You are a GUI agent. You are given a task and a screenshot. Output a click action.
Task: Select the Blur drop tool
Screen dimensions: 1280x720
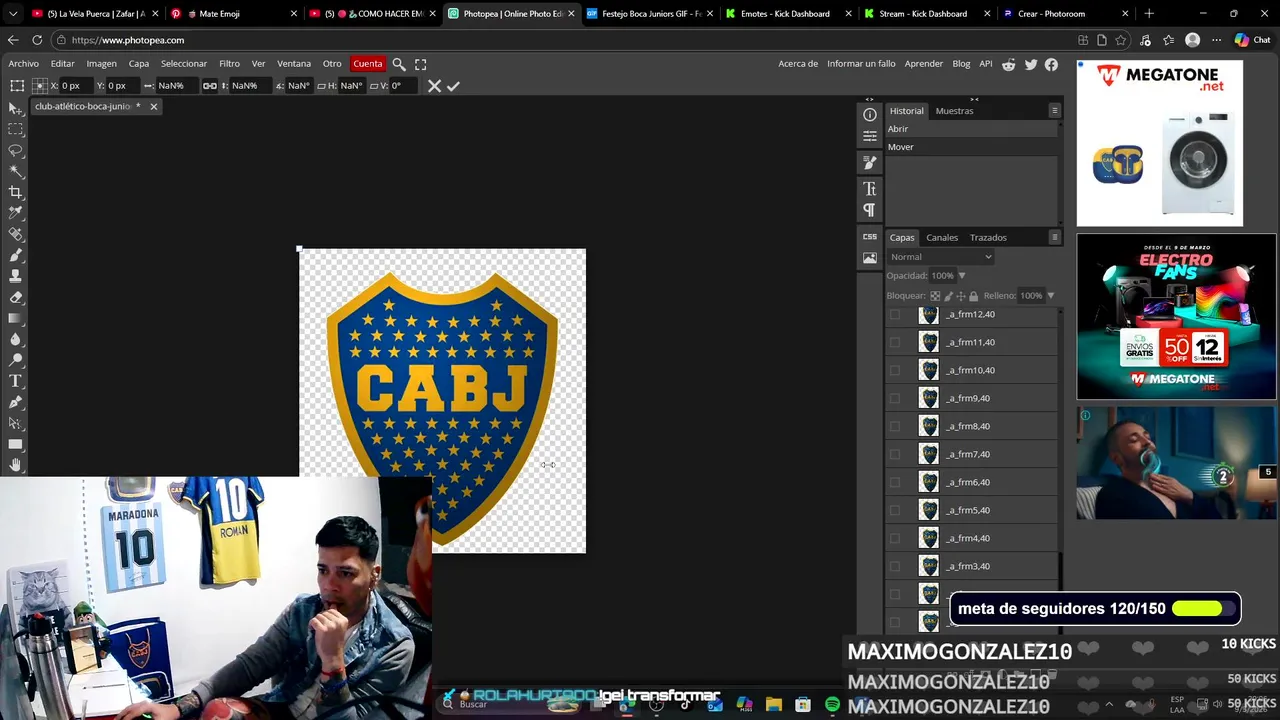click(x=16, y=339)
